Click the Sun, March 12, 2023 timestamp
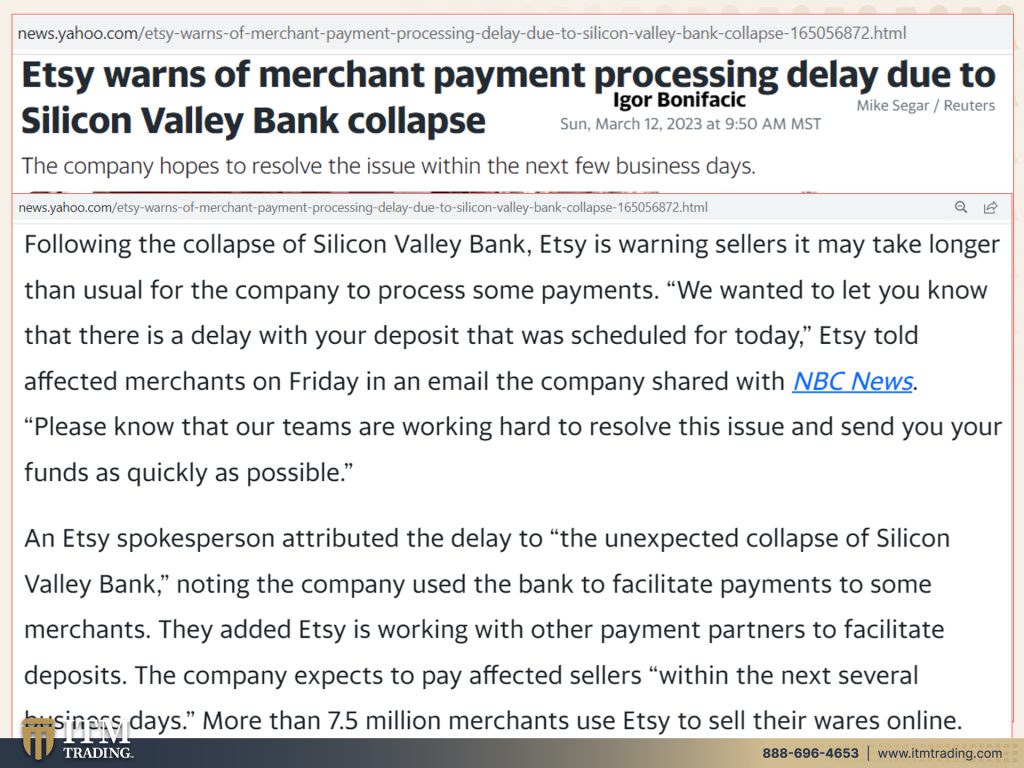 click(690, 124)
